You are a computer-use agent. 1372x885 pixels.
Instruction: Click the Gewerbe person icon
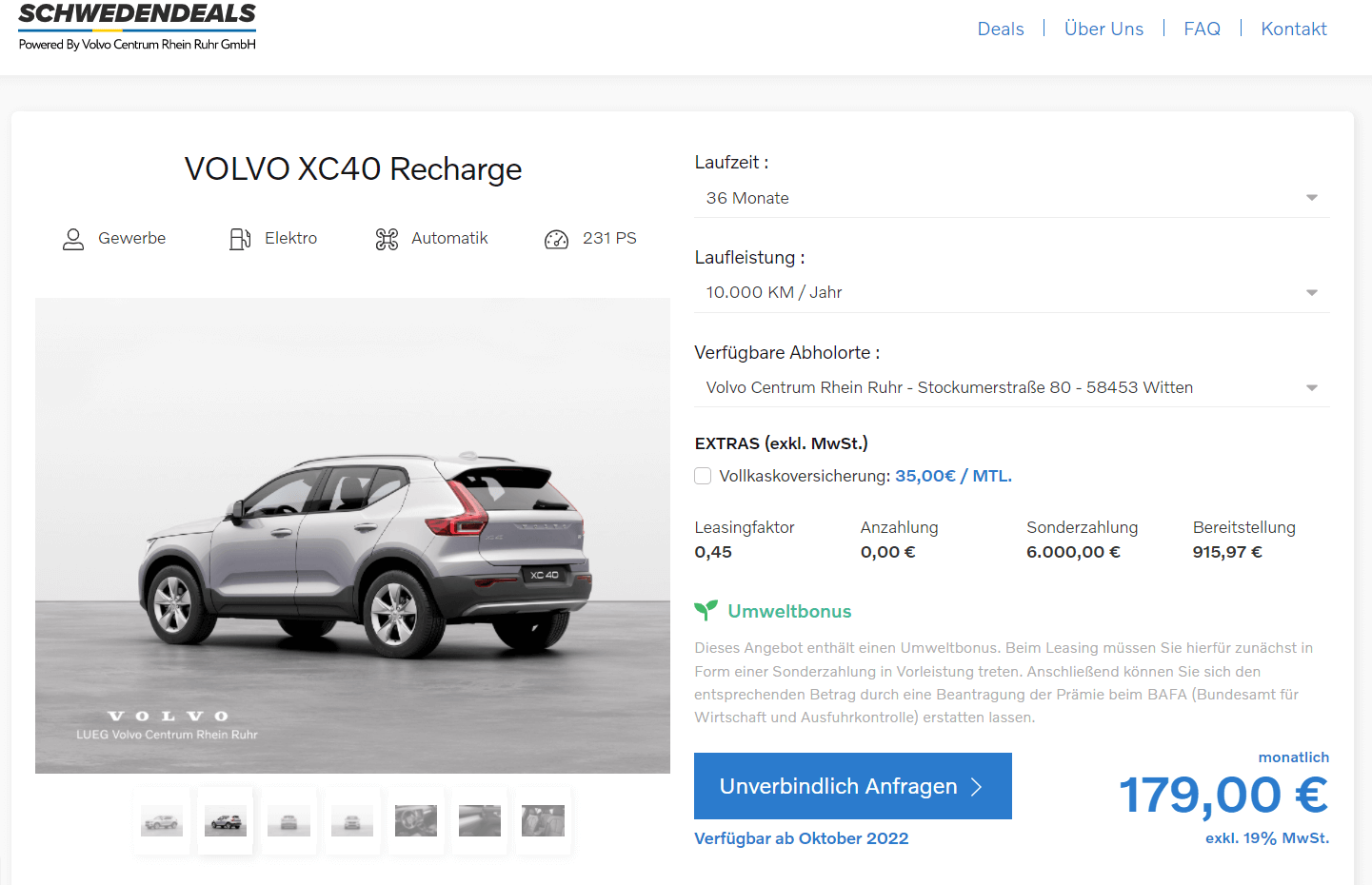click(x=73, y=239)
